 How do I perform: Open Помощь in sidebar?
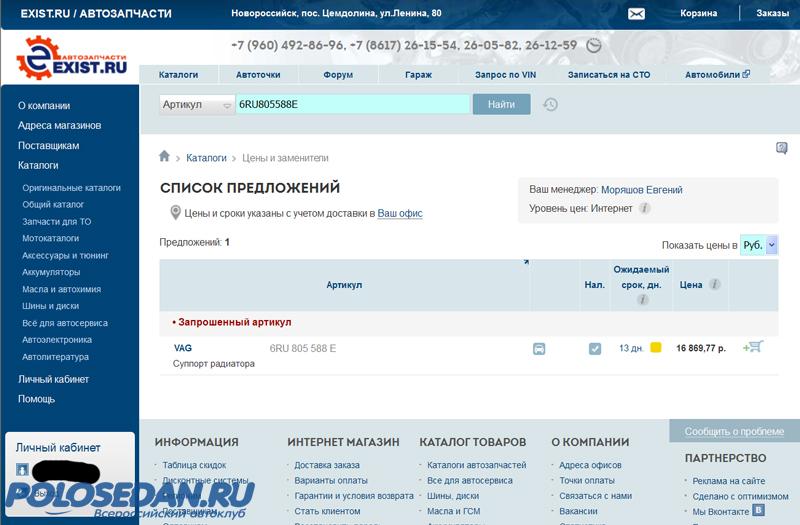click(36, 399)
